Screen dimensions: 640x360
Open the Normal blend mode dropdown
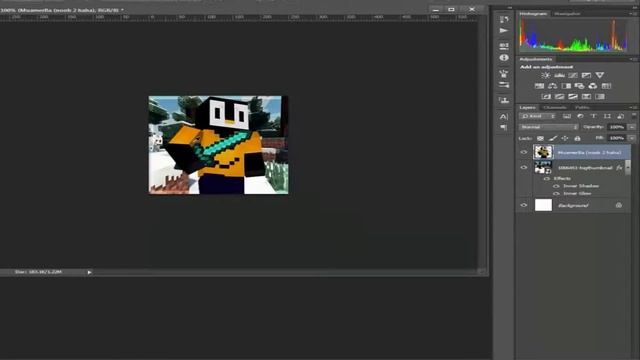[x=549, y=127]
